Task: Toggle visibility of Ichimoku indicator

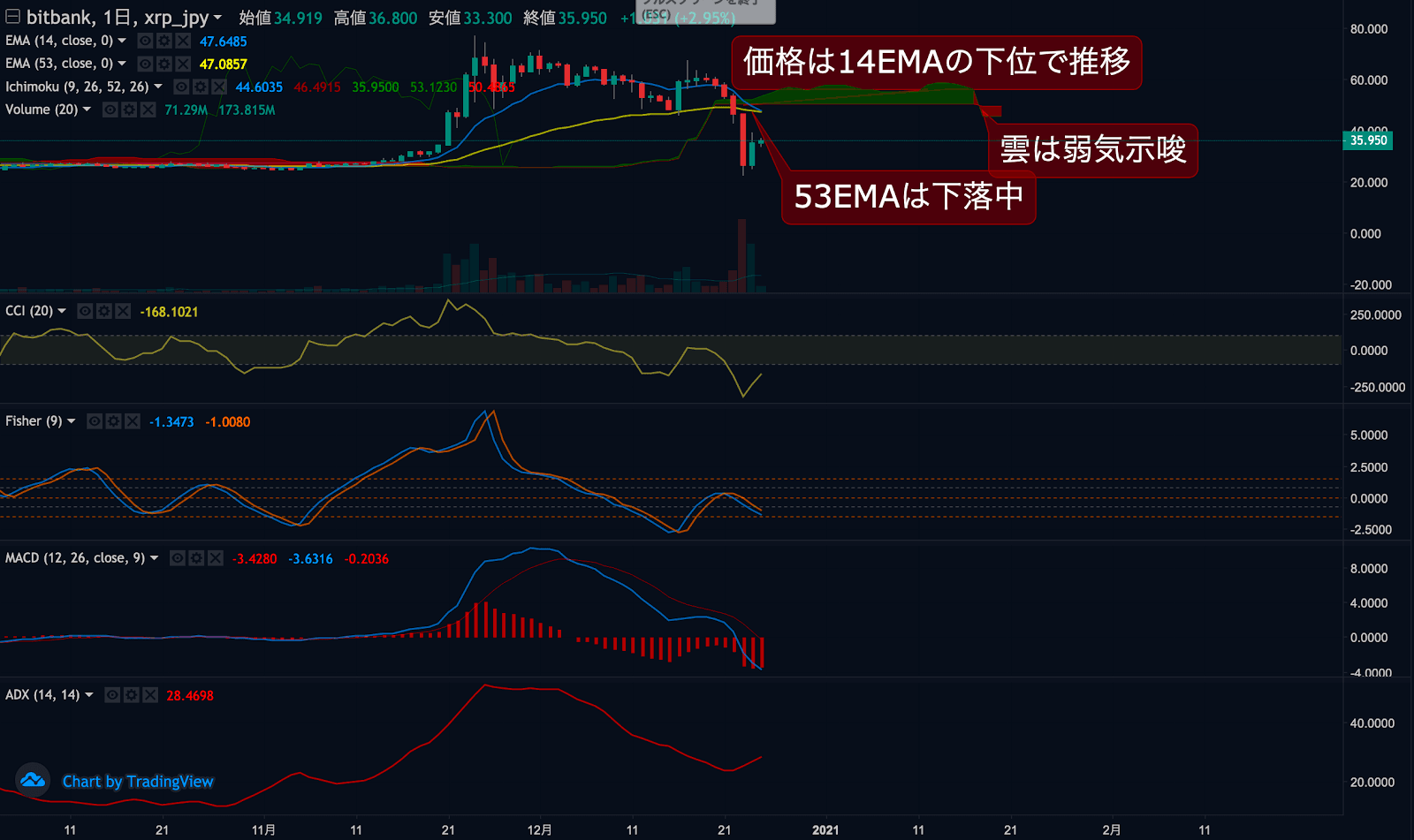Action: tap(181, 87)
